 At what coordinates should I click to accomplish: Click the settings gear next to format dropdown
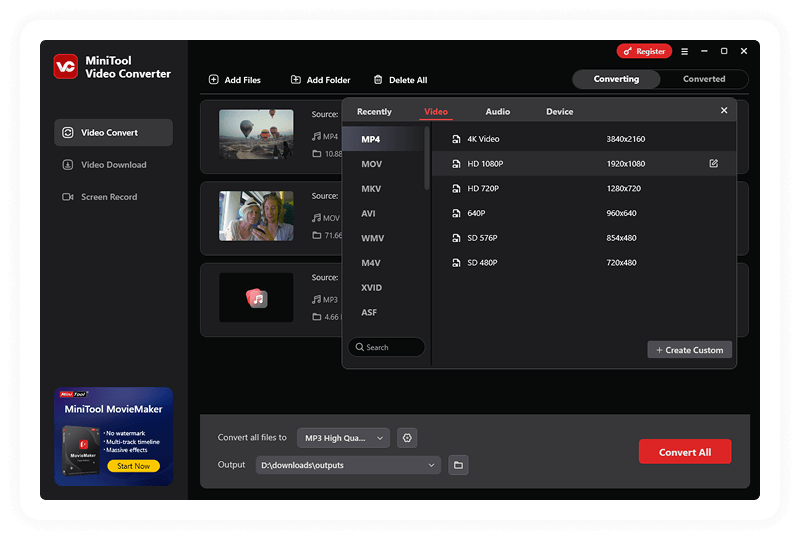point(407,437)
